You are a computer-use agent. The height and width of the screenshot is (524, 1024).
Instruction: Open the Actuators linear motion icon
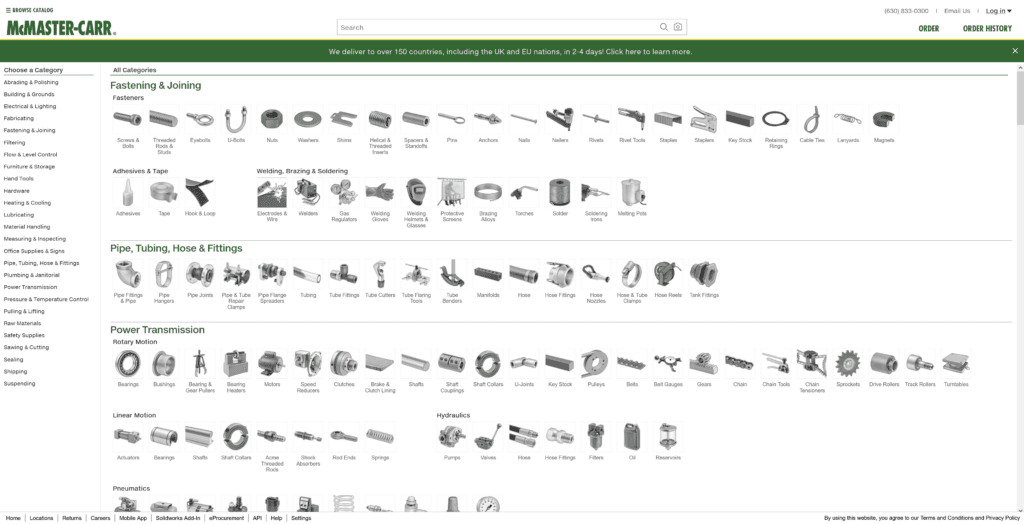[x=128, y=437]
